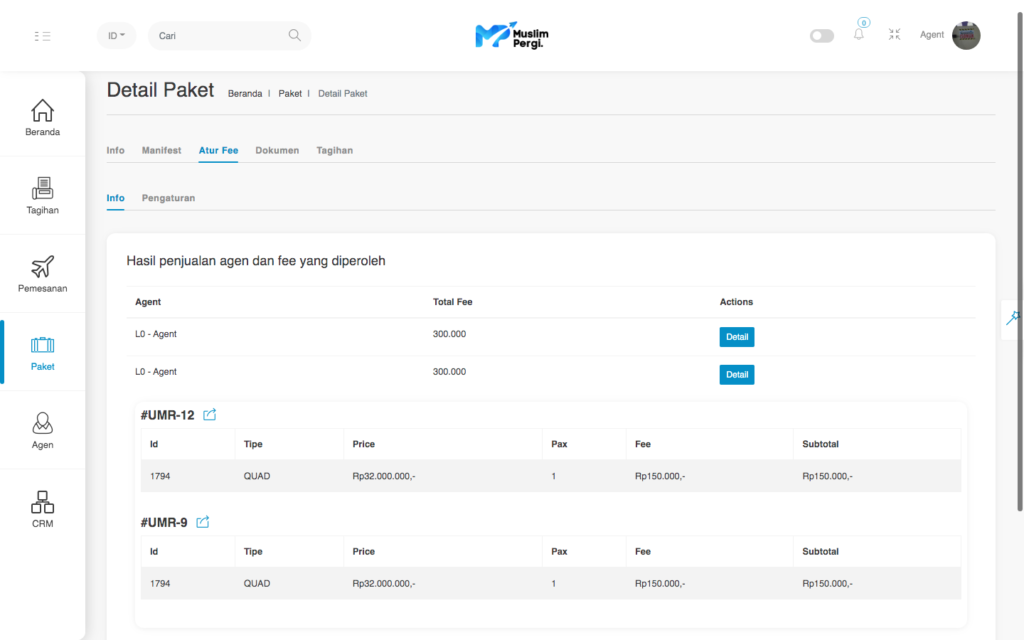Image resolution: width=1024 pixels, height=640 pixels.
Task: Click the magic wand icon on right edge
Action: point(1013,318)
